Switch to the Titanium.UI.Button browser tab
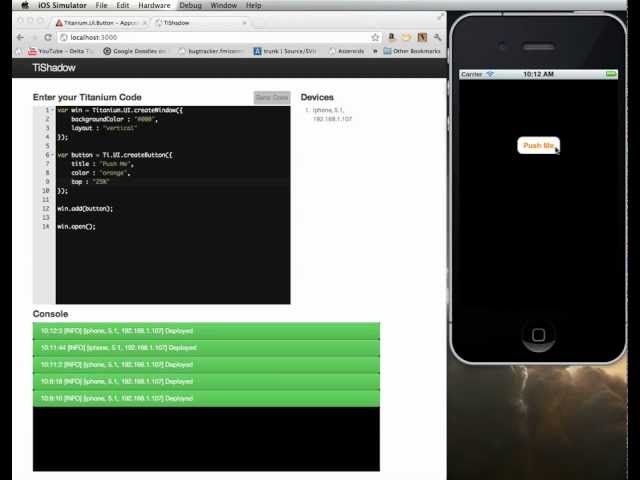 click(x=101, y=23)
